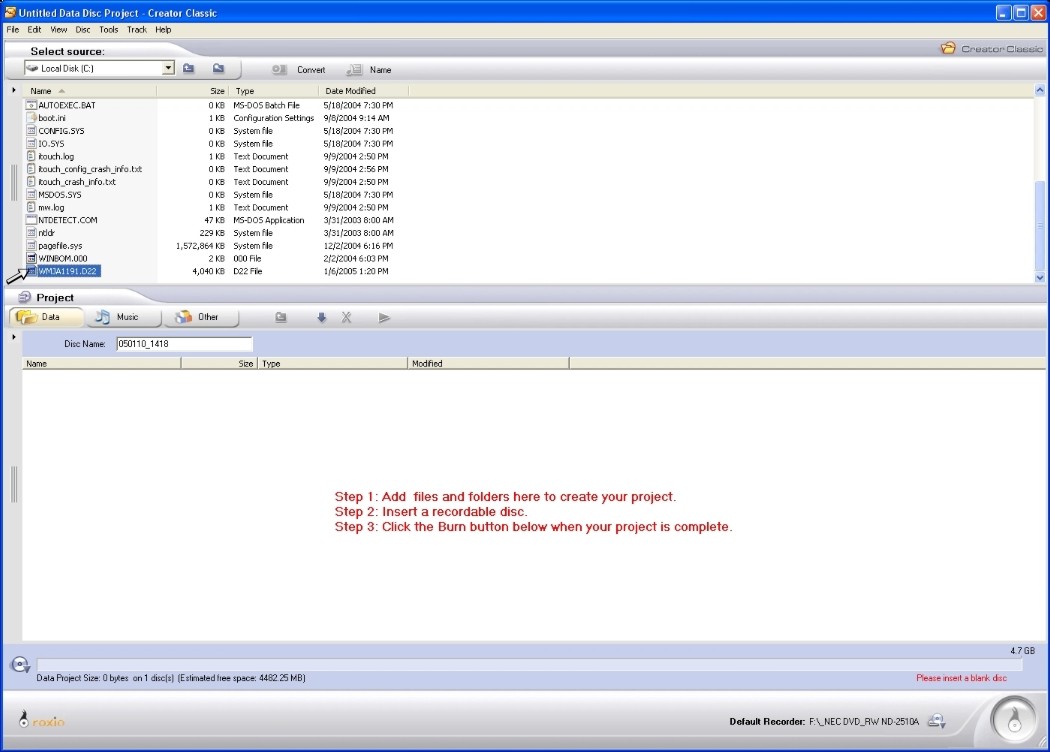Switch to the Other project tab
This screenshot has height=752, width=1050.
click(202, 317)
